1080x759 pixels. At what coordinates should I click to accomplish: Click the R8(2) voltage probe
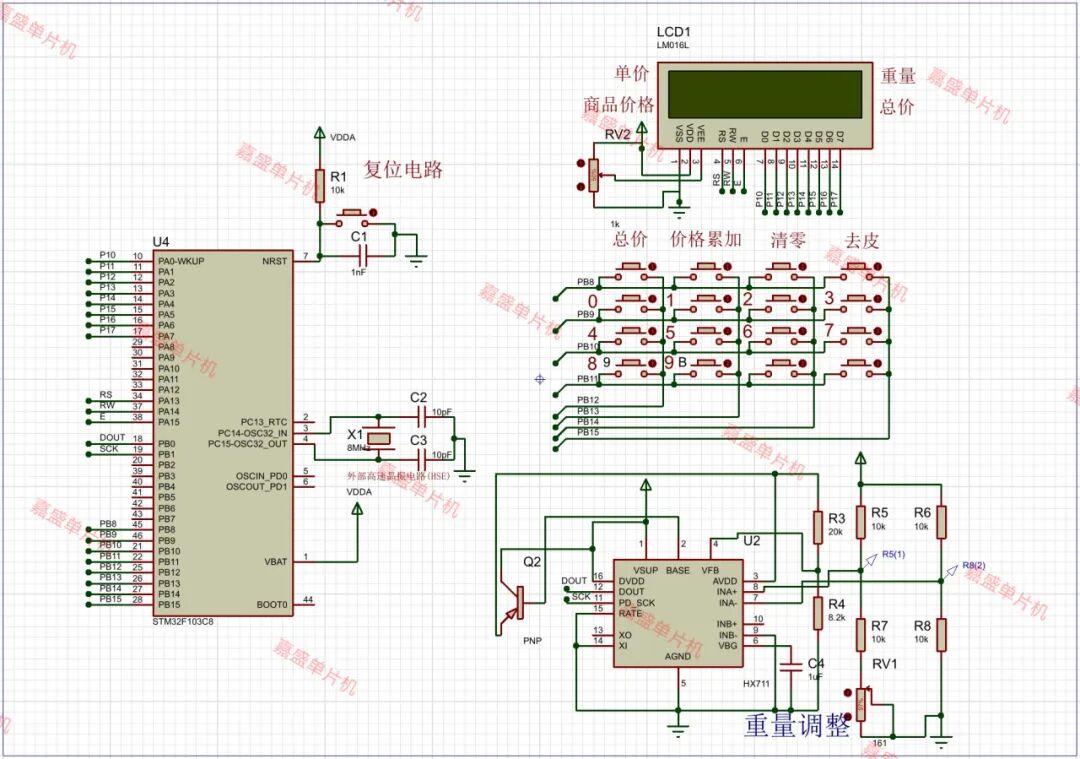(x=951, y=570)
